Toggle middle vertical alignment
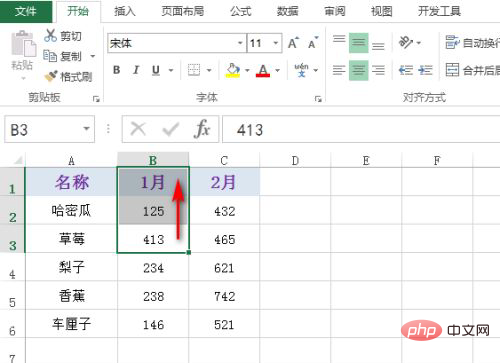 pos(359,43)
